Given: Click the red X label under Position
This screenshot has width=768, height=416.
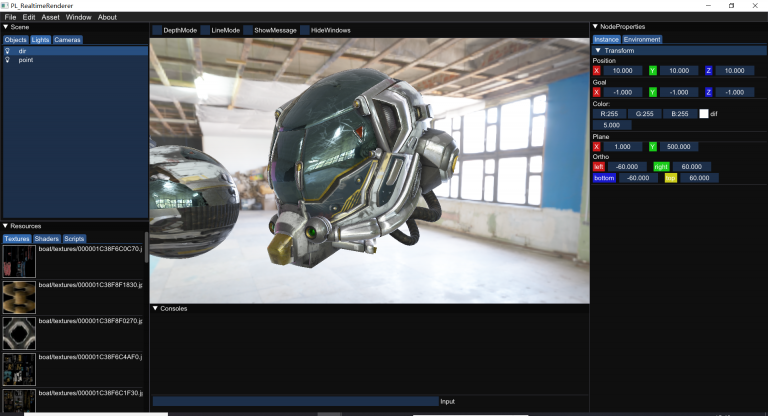Looking at the screenshot, I should (597, 71).
